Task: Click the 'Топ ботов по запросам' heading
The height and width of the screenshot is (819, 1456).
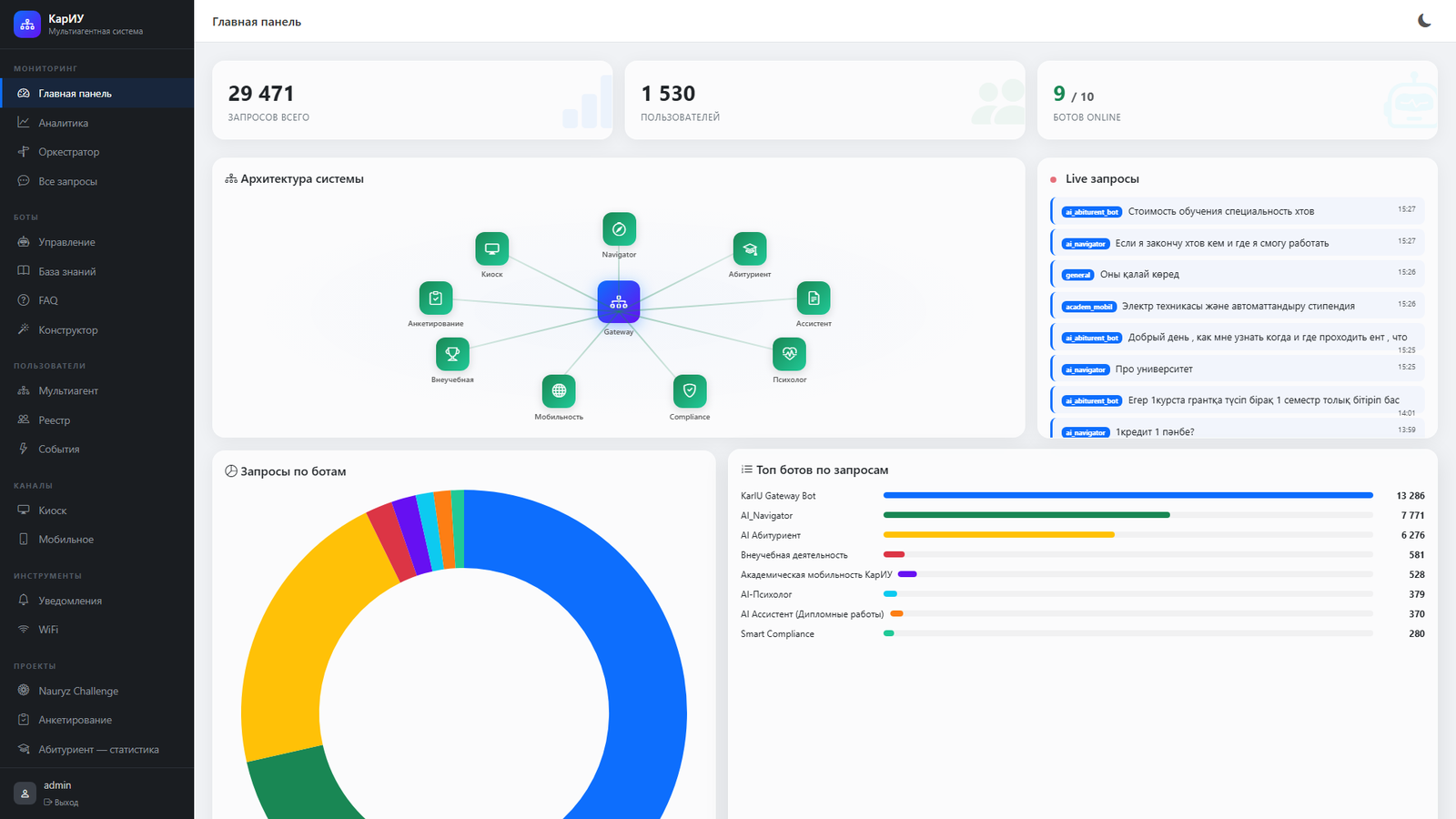Action: (x=822, y=470)
